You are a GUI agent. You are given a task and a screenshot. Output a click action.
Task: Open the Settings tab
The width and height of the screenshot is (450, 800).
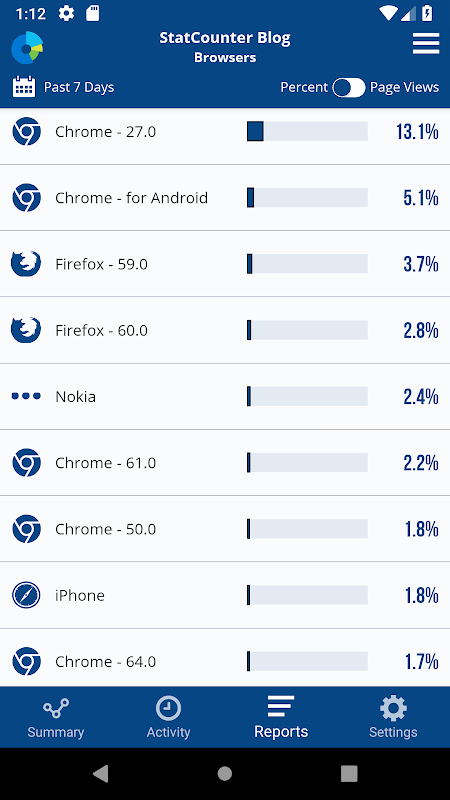click(393, 717)
